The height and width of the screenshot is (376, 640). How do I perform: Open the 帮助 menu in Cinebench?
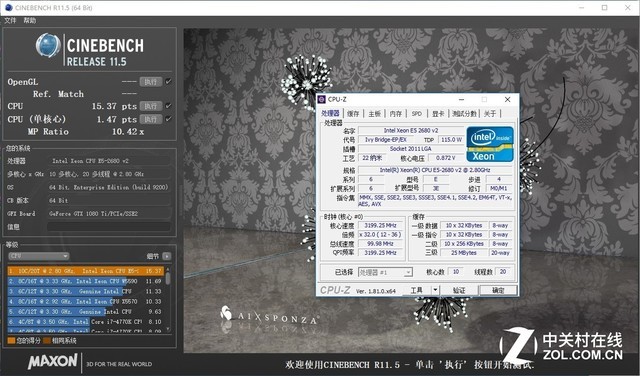tap(29, 20)
